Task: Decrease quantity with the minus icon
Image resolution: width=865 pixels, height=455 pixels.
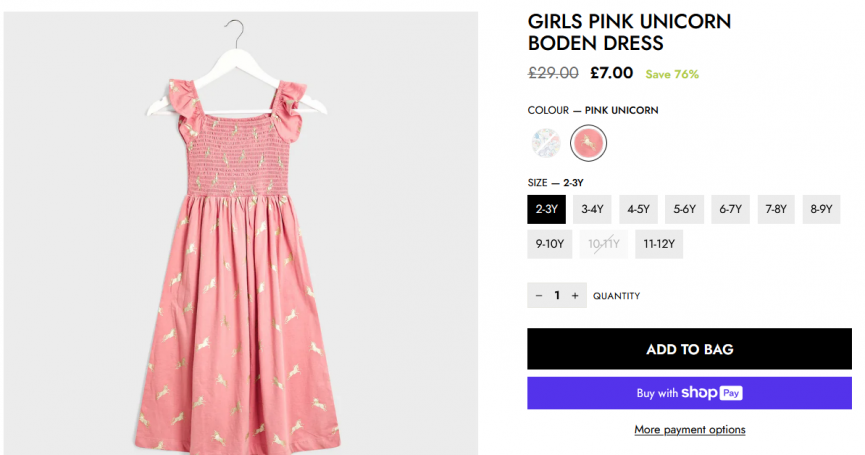Action: coord(539,296)
